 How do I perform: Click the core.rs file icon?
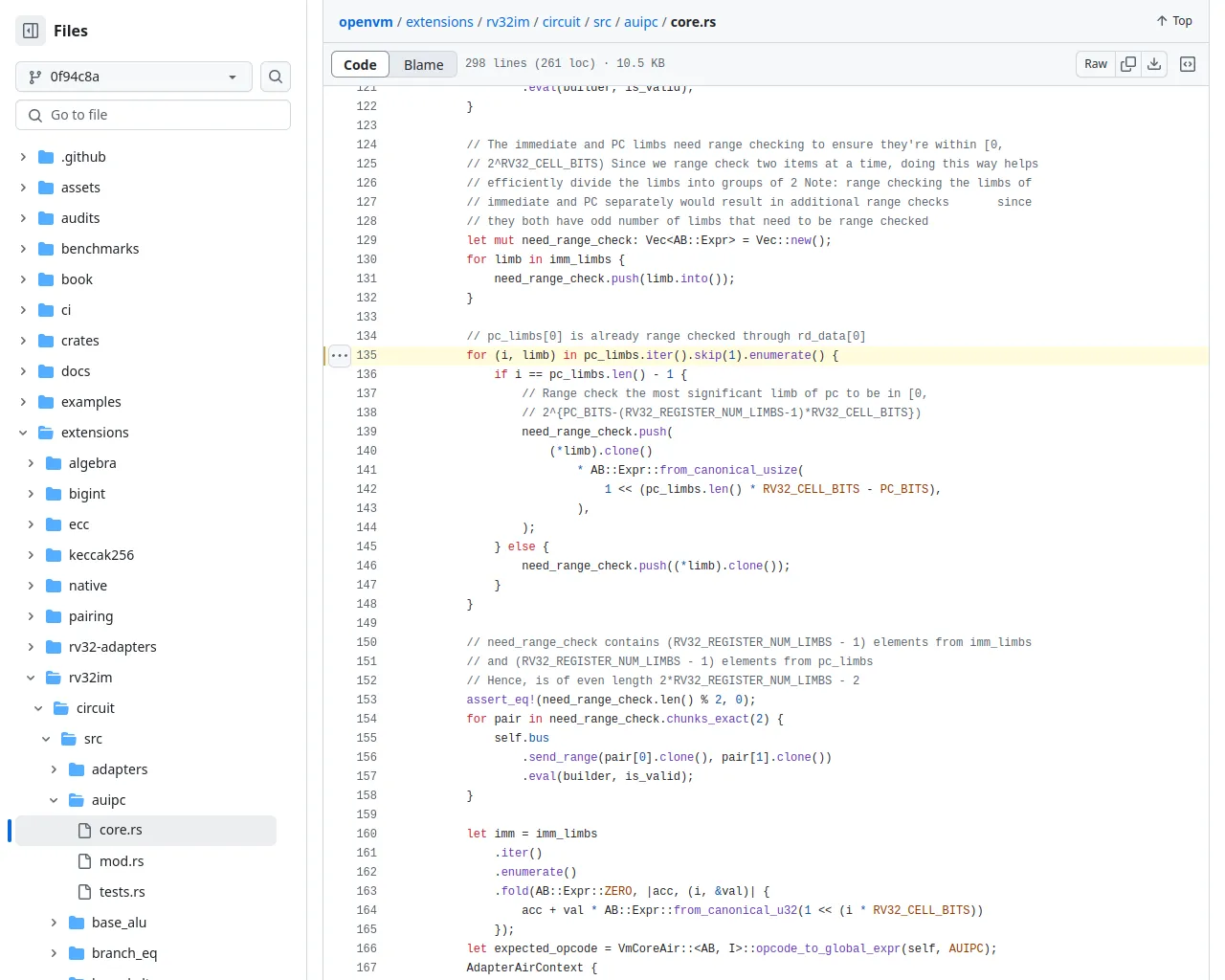click(x=84, y=831)
